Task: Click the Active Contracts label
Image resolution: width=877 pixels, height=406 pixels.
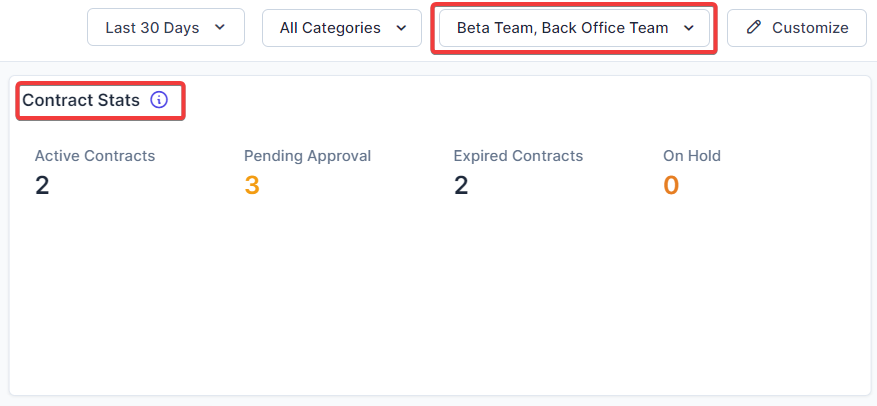Action: click(x=95, y=156)
